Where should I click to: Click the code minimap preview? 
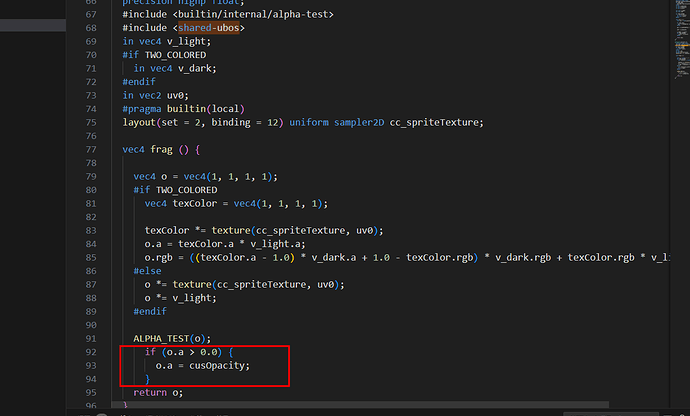click(x=682, y=40)
